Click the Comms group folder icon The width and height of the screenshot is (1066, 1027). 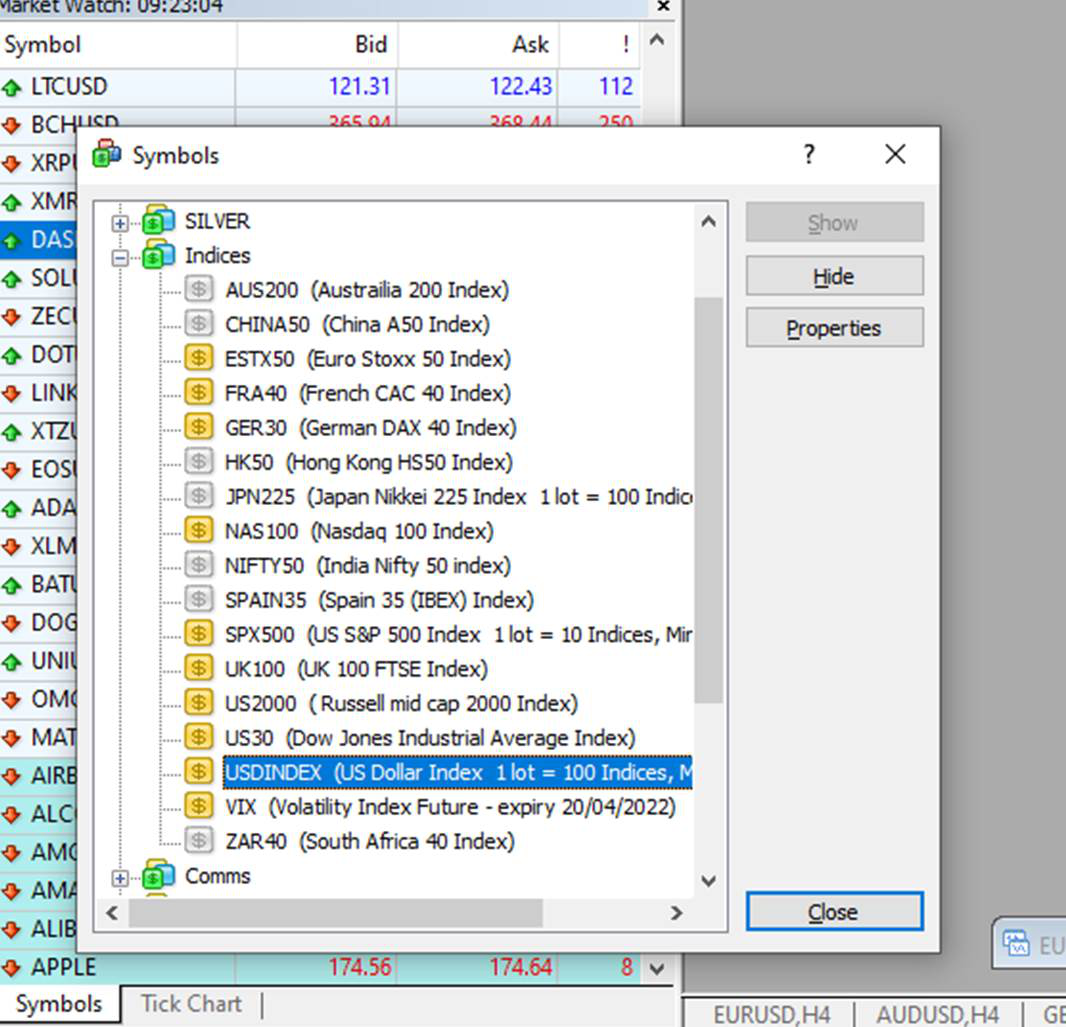(158, 875)
